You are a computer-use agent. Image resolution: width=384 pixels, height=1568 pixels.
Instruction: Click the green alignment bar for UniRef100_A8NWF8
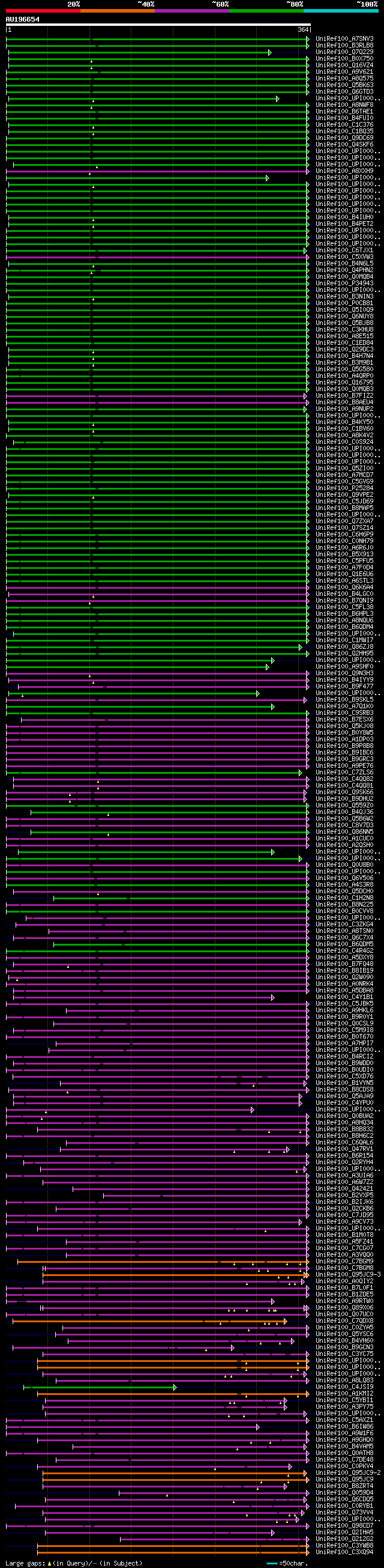point(157,105)
